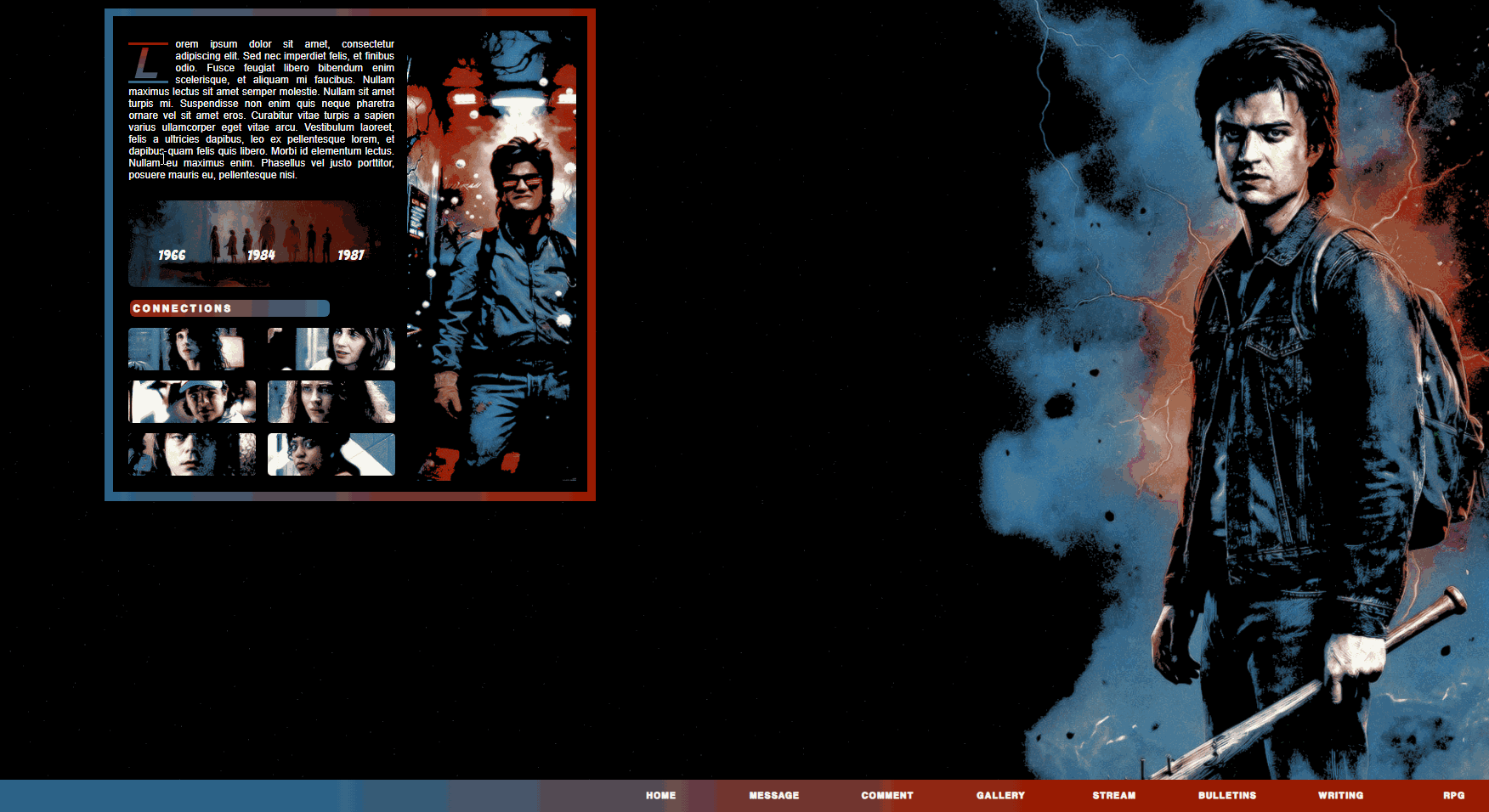Select STREAM in the footer navigation
1489x812 pixels.
[x=1113, y=796]
